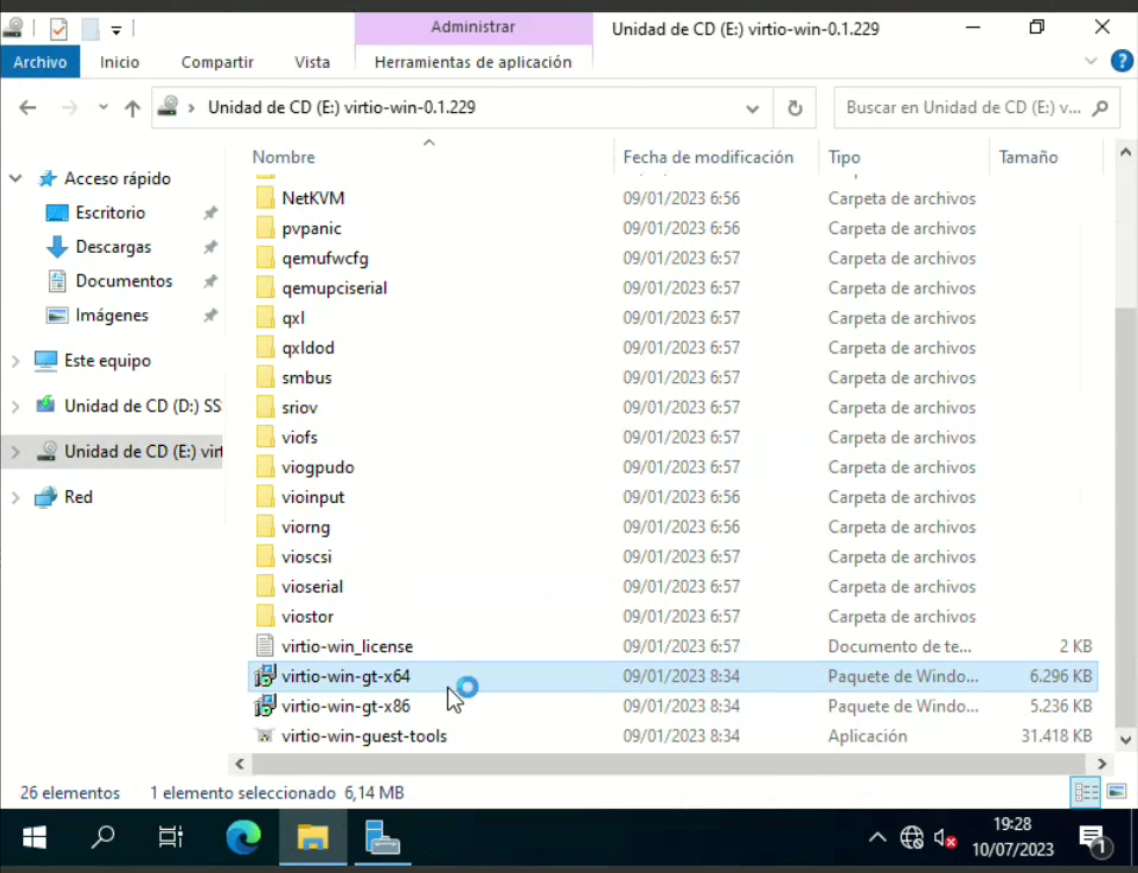The width and height of the screenshot is (1138, 873).
Task: Click the Refresh button in address bar
Action: 795,108
